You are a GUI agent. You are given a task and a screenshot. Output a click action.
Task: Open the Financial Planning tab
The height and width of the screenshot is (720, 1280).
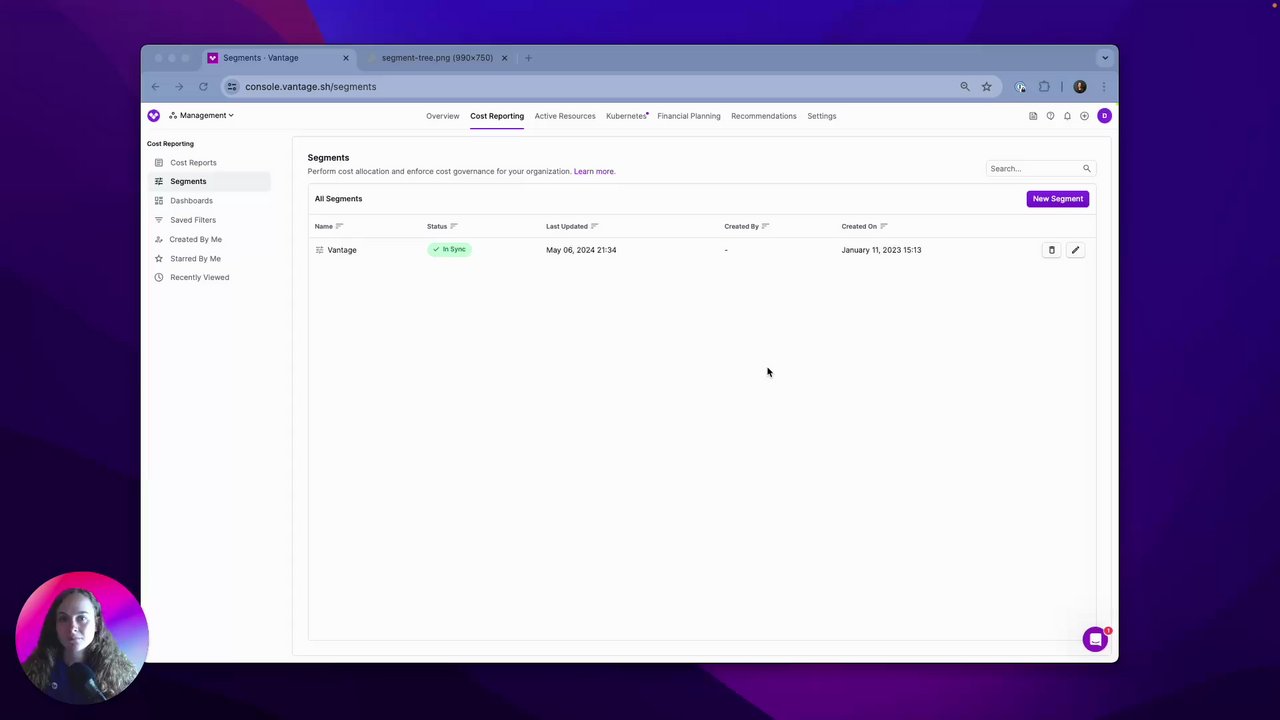point(689,116)
